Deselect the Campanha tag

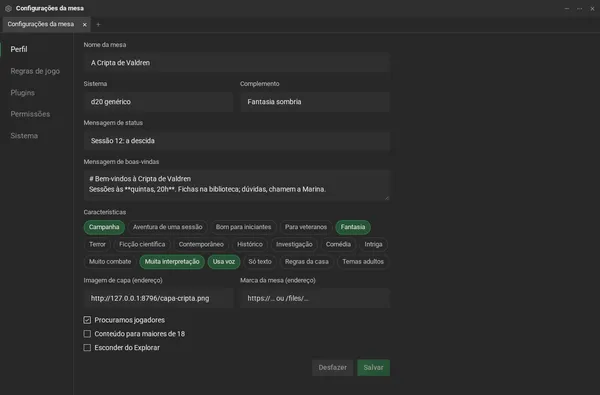[x=104, y=227]
